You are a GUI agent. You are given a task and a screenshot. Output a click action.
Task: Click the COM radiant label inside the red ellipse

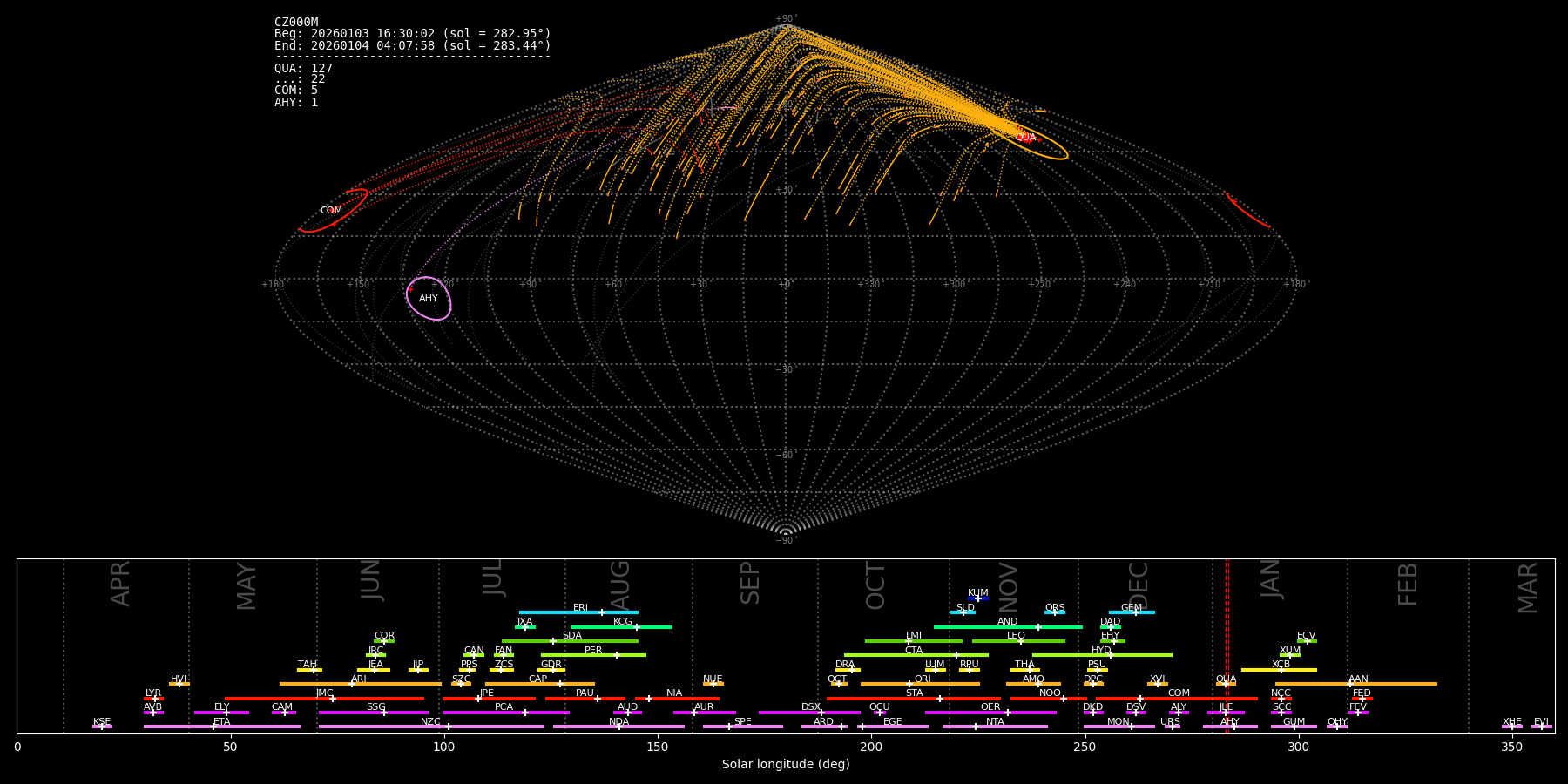tap(331, 211)
